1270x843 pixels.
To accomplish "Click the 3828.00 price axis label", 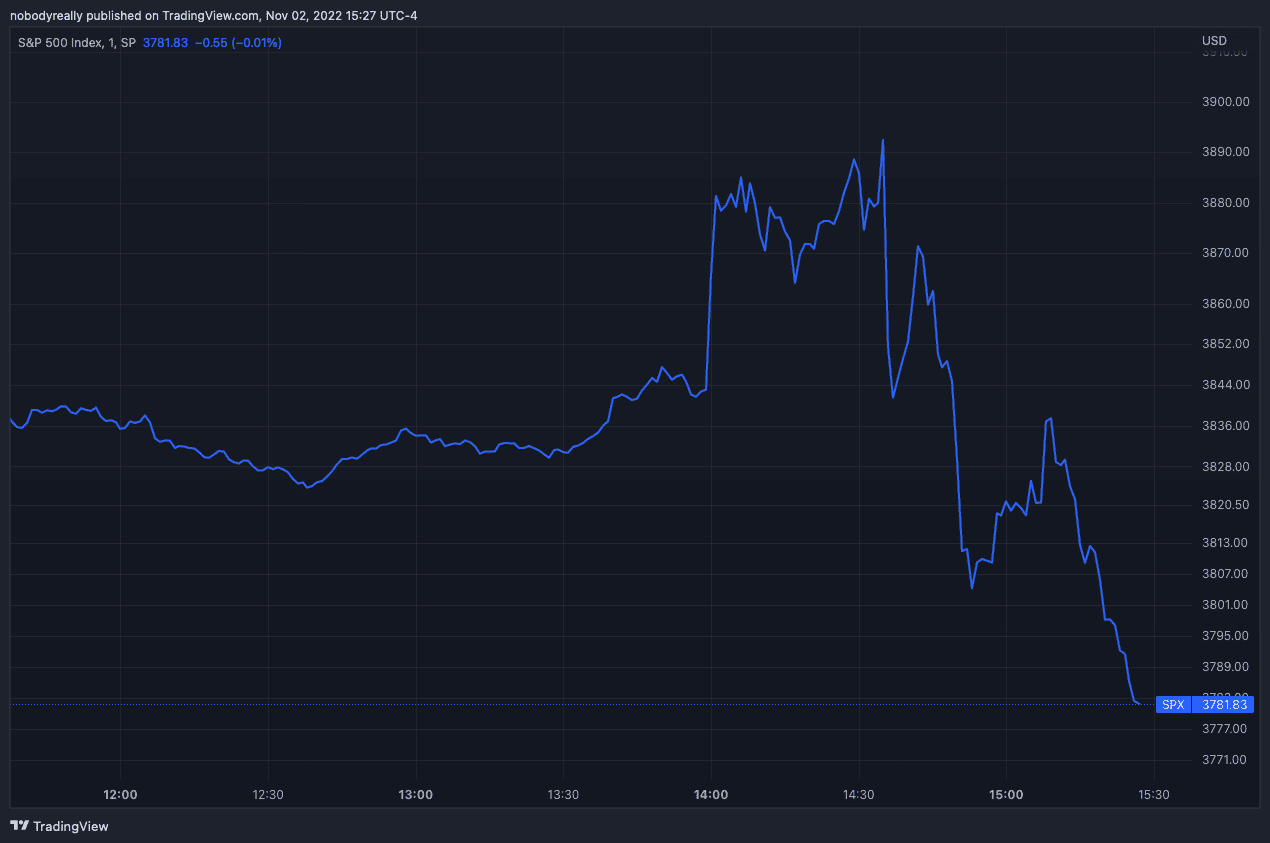I will 1225,467.
